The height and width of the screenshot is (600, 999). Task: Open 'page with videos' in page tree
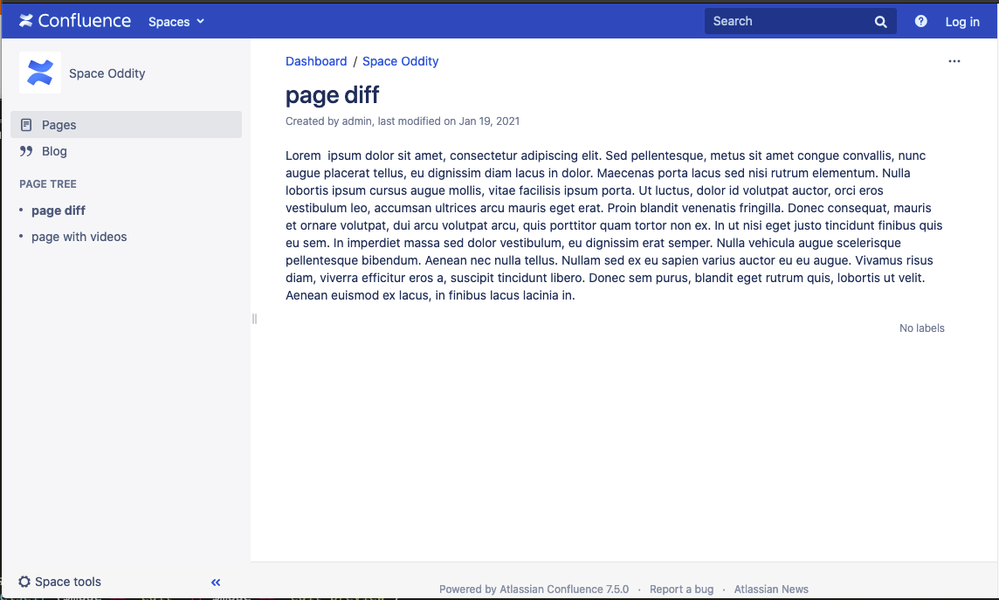tap(79, 237)
